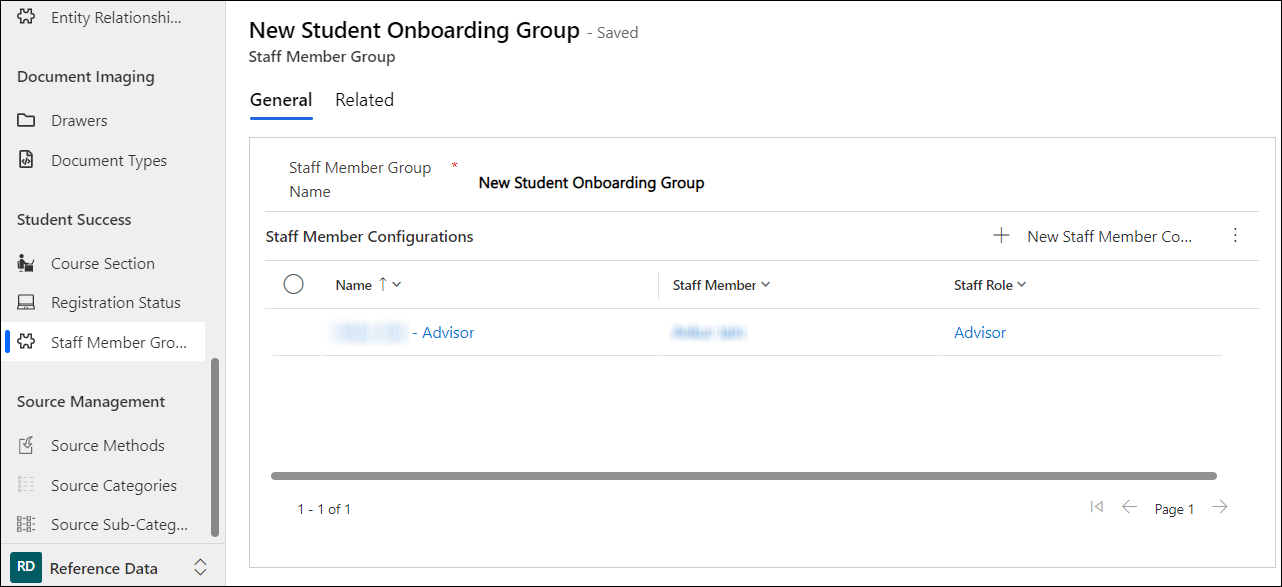
Task: Select the General tab
Action: tap(281, 100)
